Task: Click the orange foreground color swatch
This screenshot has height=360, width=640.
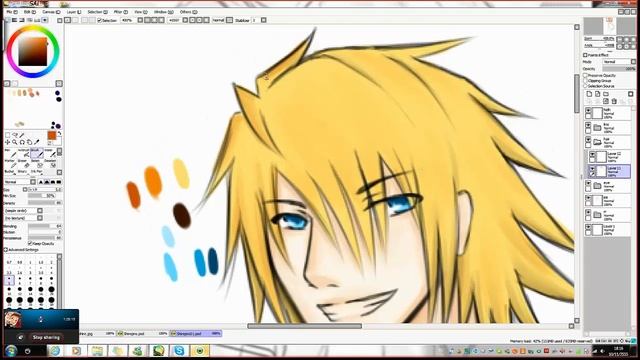Action: tap(51, 136)
